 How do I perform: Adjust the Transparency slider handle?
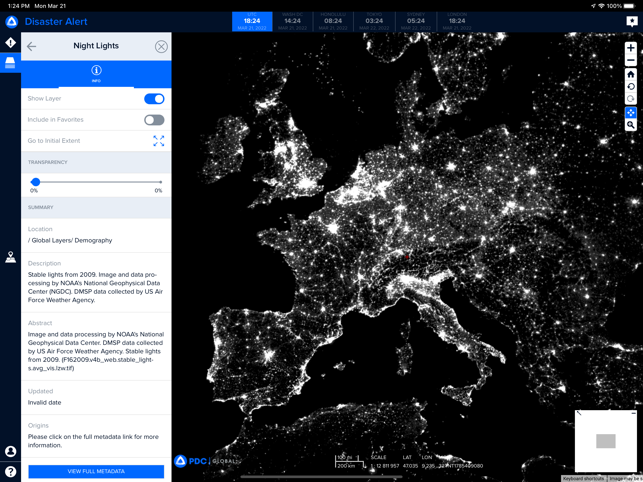(x=36, y=182)
